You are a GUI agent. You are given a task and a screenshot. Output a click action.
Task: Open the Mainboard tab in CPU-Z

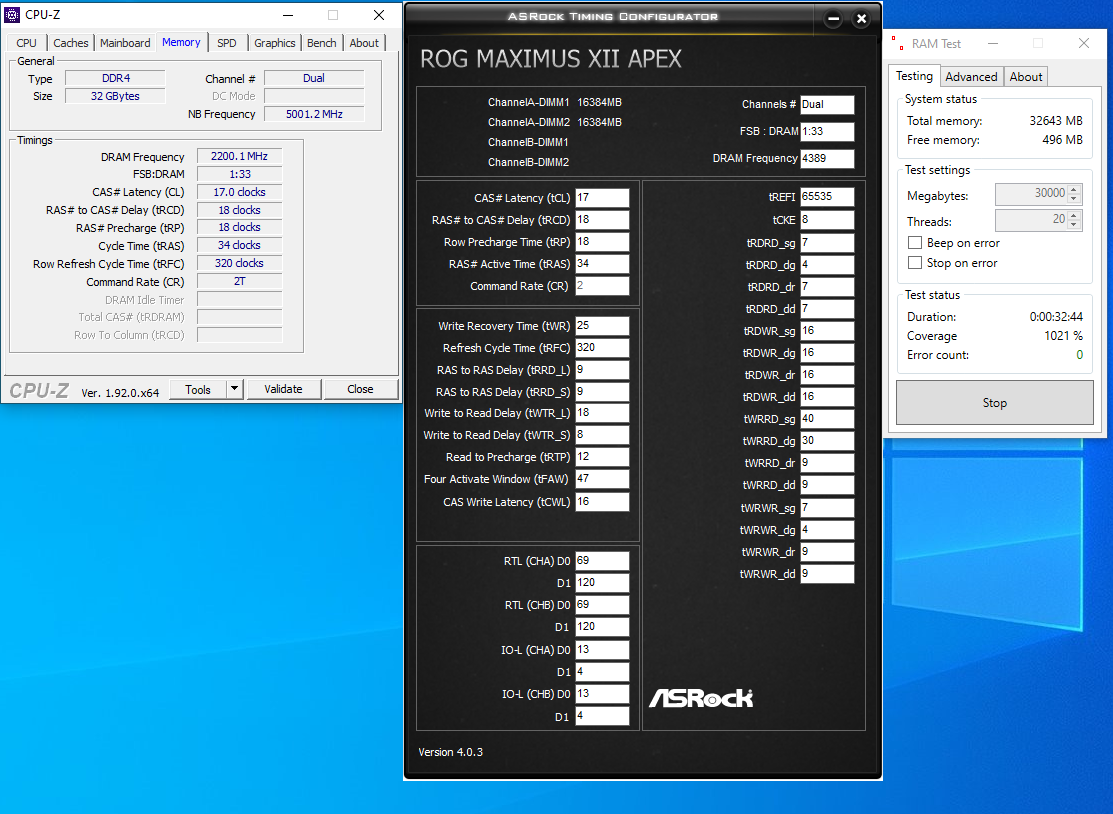125,43
